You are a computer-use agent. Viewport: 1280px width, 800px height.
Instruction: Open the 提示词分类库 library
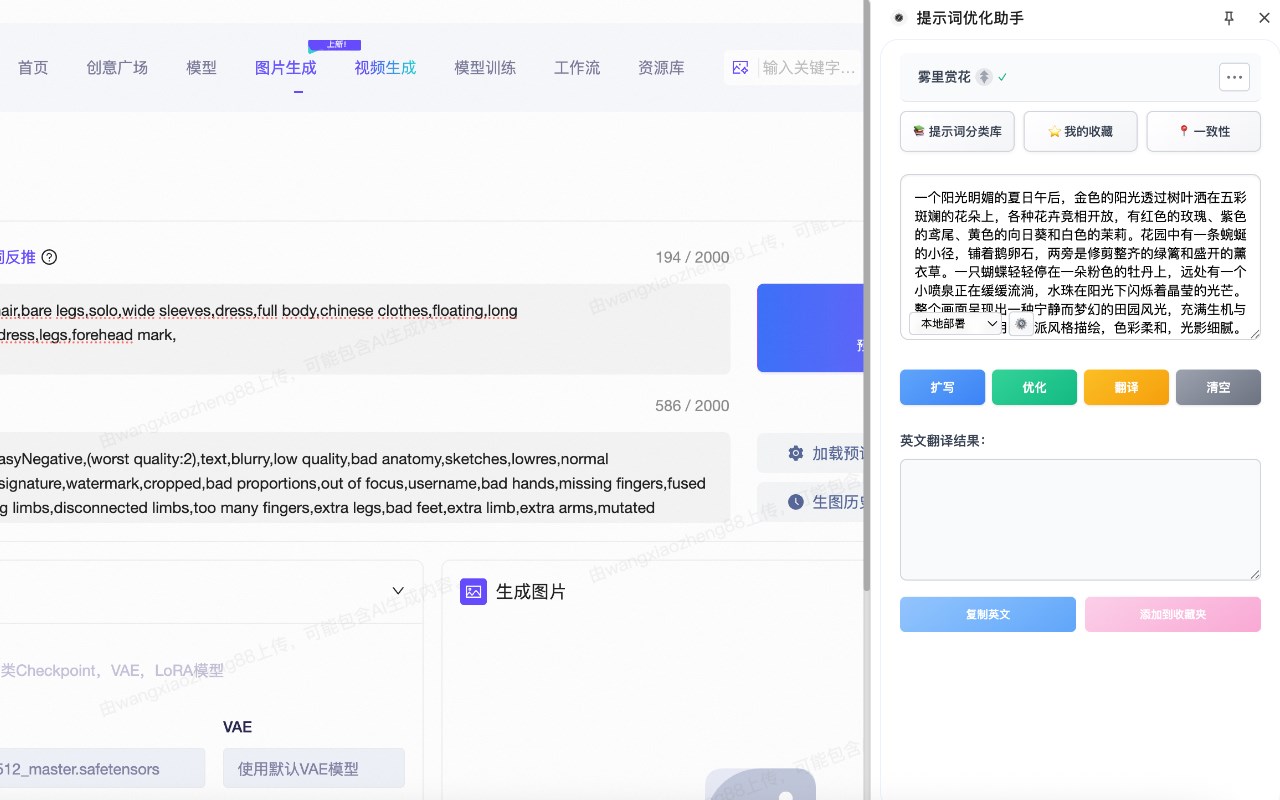[957, 131]
